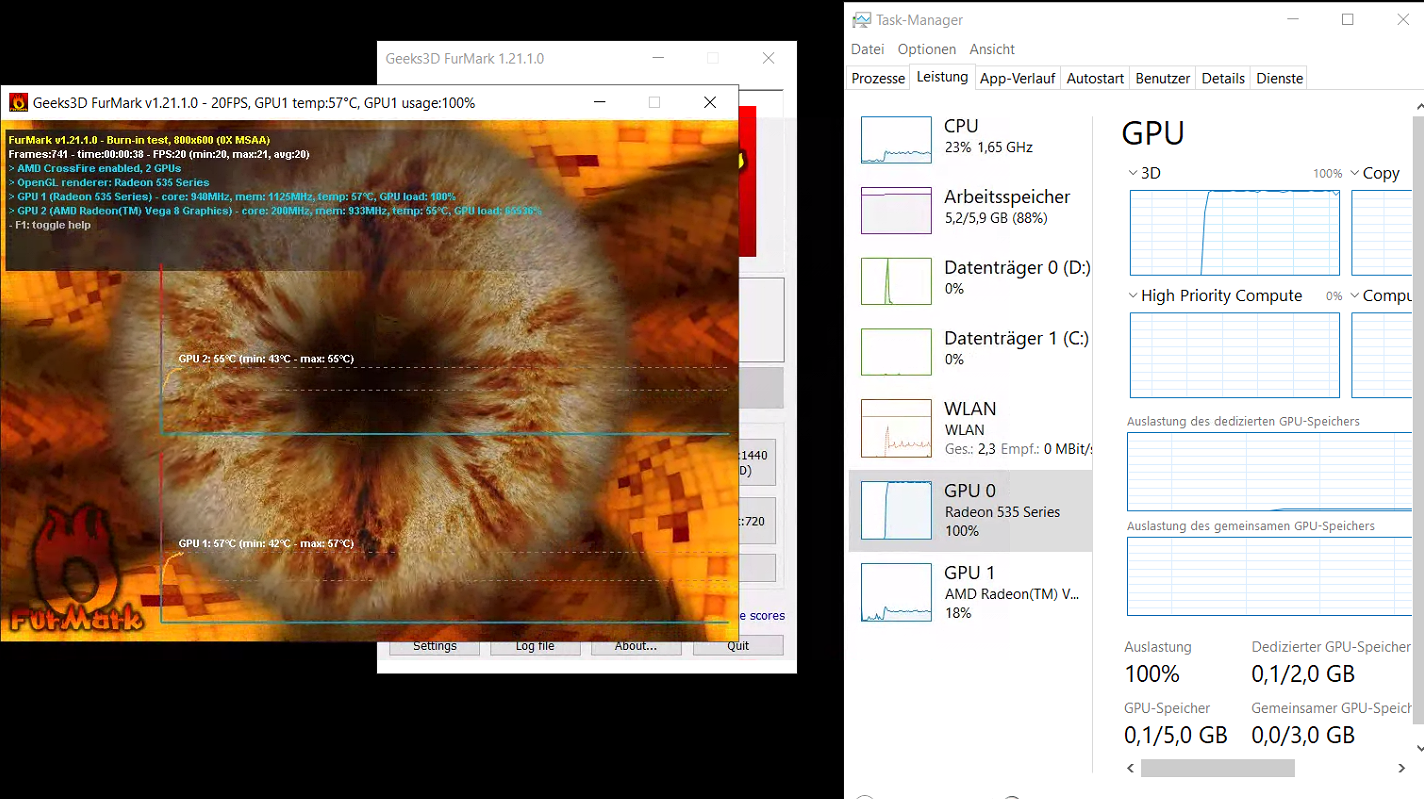Click the 'F1: toggle help' overlay text
Screen dimensions: 1424x799
[50, 225]
